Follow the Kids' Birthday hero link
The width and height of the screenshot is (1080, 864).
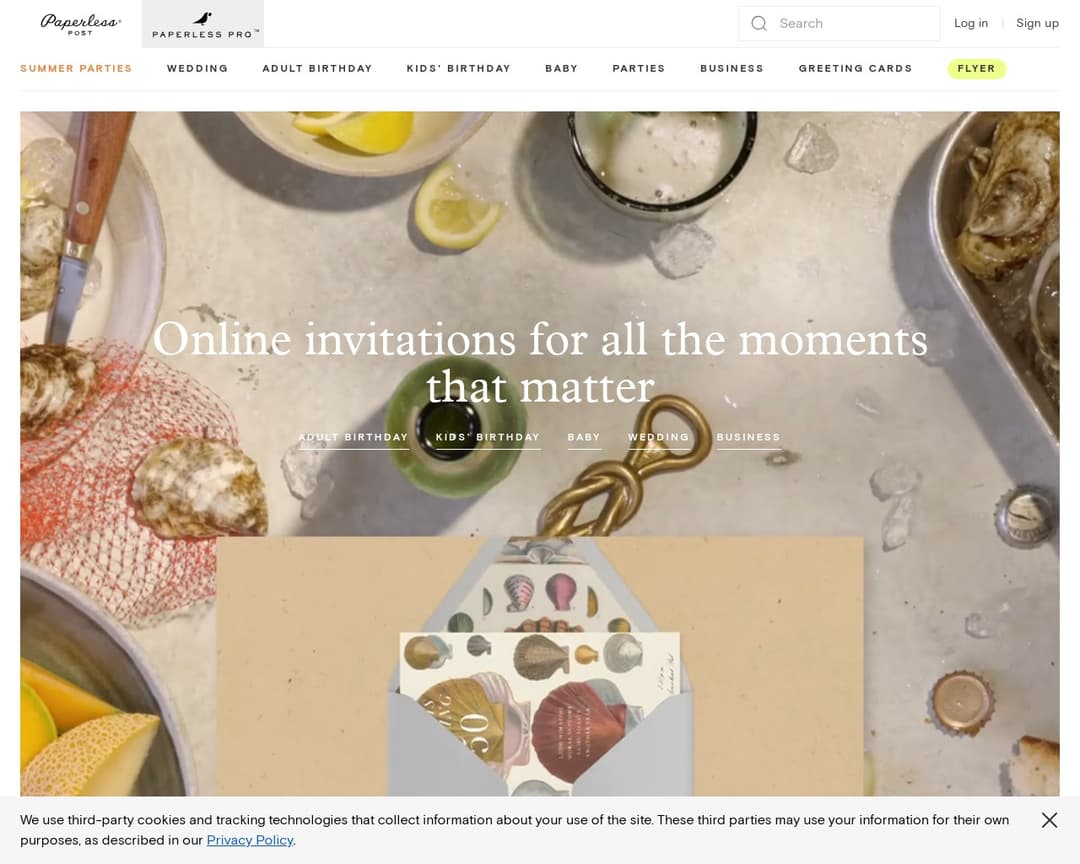[x=488, y=438]
